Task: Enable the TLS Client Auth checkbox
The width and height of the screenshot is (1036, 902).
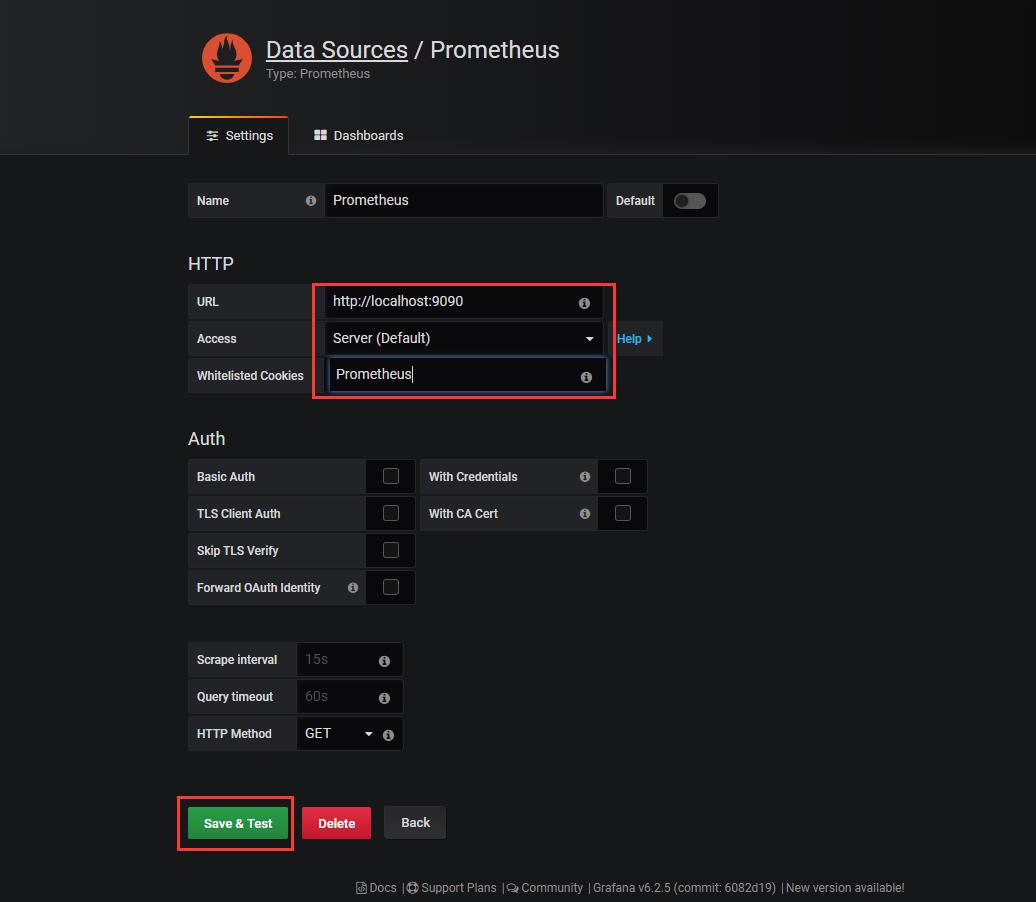Action: point(390,513)
